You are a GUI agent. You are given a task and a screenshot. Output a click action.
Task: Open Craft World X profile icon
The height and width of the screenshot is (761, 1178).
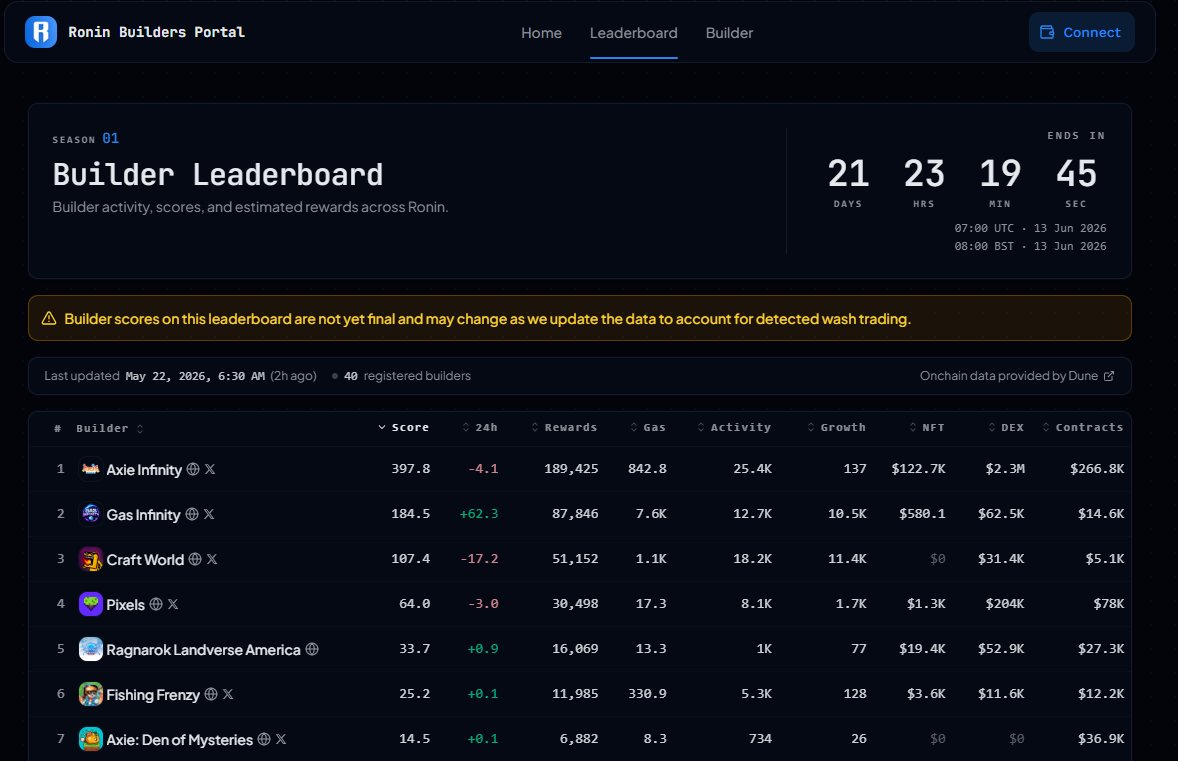[x=212, y=559]
